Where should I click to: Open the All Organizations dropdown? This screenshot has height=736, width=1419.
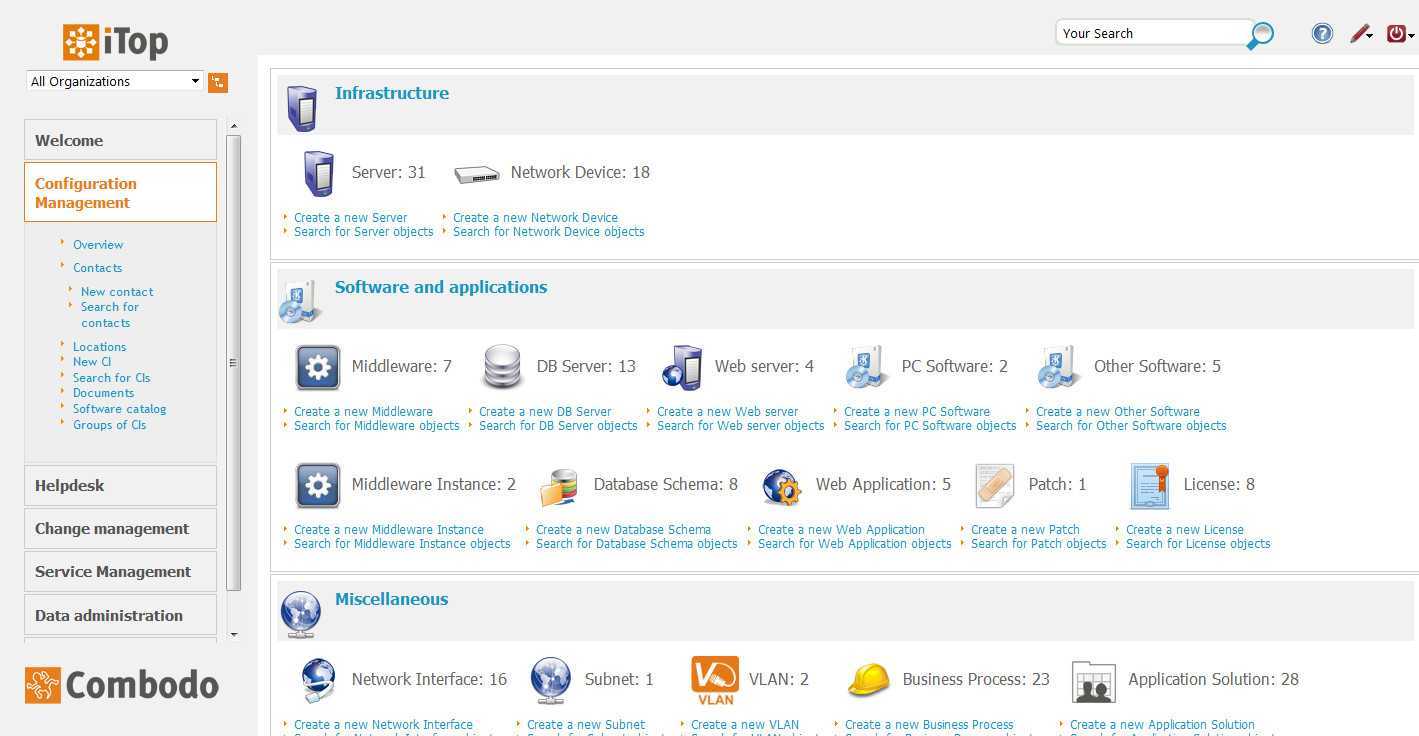pos(115,82)
